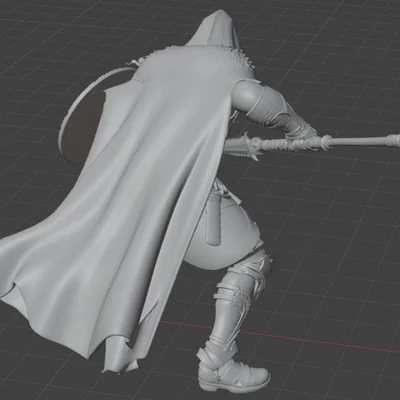Viewport: 400px width, 400px height.
Task: Click the armored shin greave on the leg
Action: coord(233,303)
